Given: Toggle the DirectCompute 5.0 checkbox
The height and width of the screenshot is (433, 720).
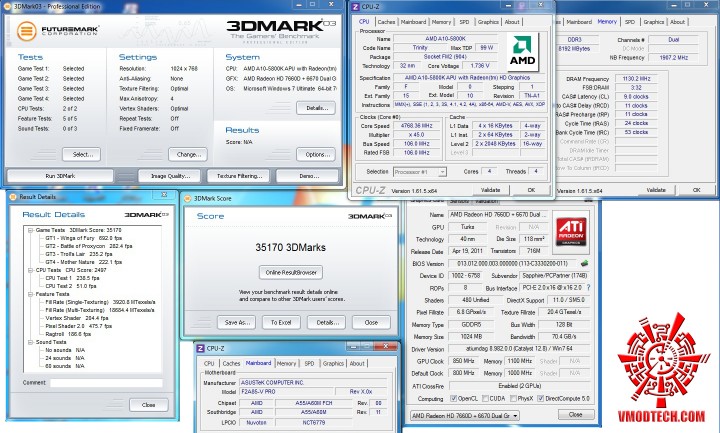Looking at the screenshot, I should coord(540,399).
